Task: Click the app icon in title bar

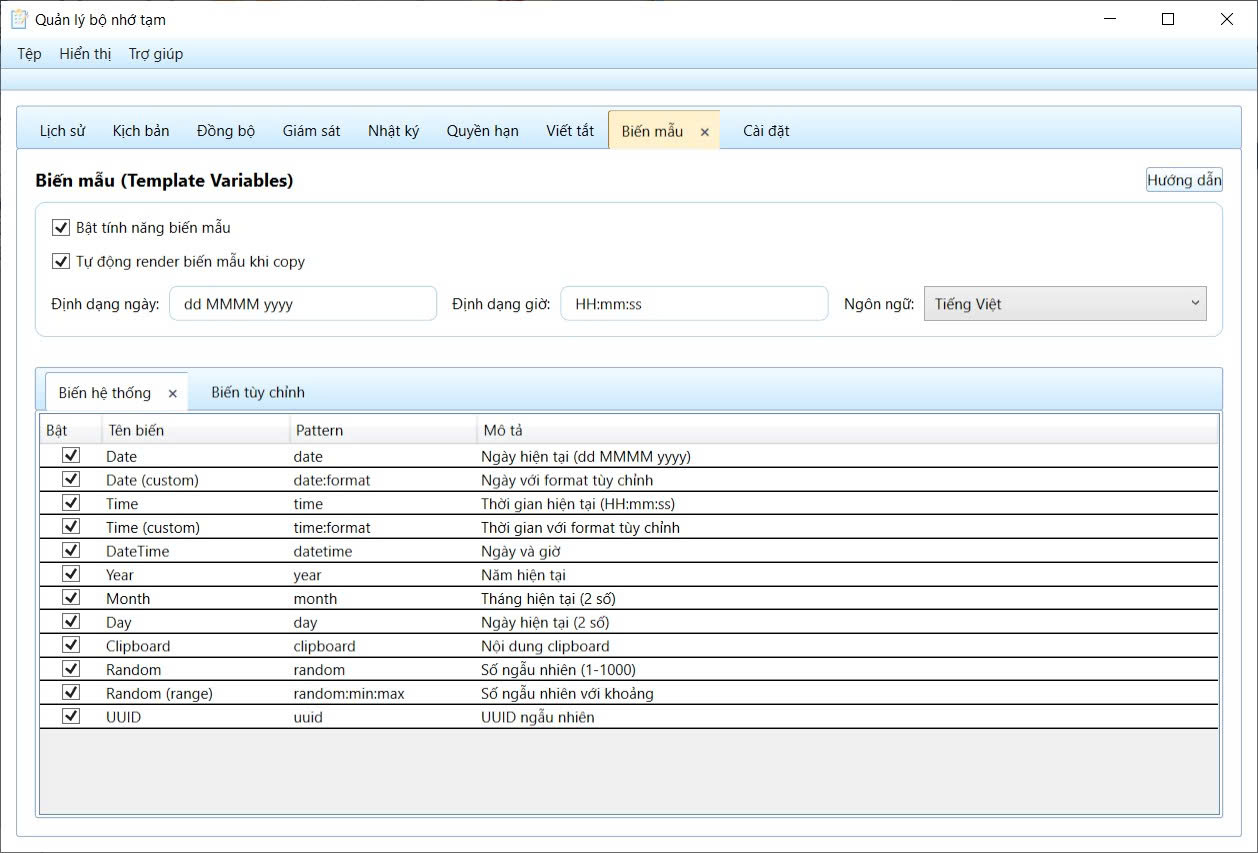Action: tap(19, 19)
